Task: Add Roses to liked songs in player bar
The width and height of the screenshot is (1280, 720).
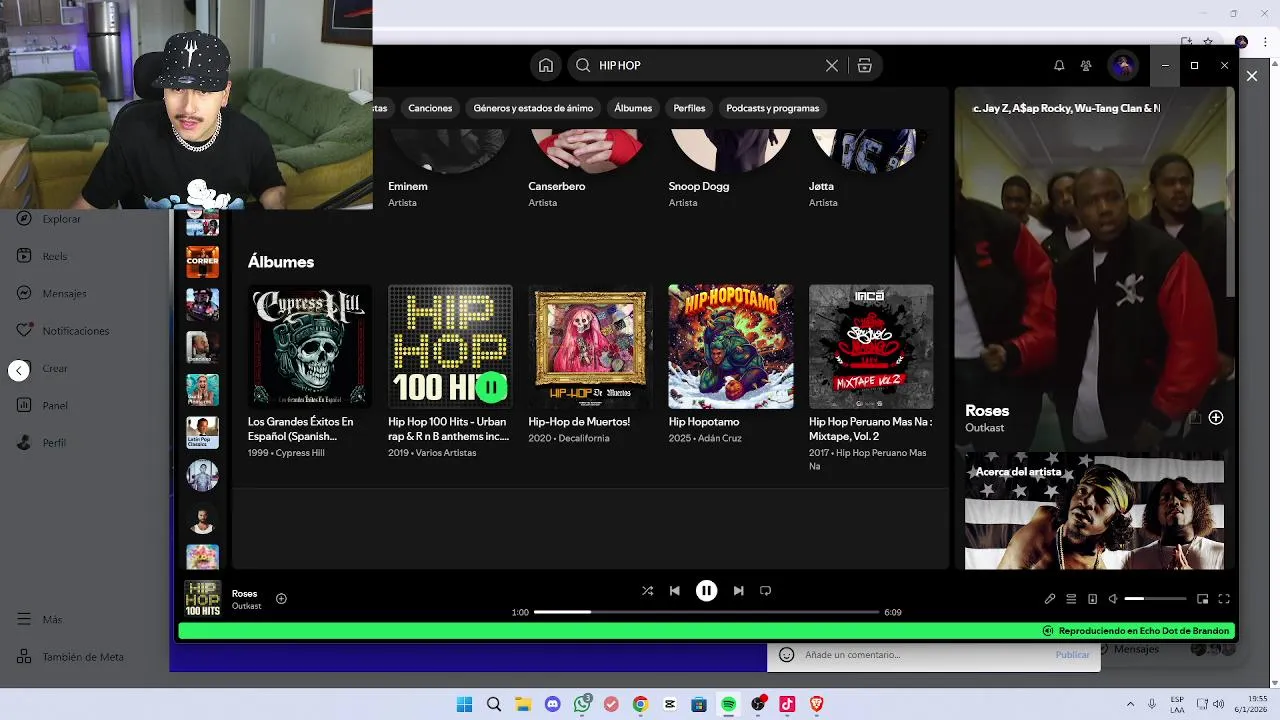Action: click(281, 599)
